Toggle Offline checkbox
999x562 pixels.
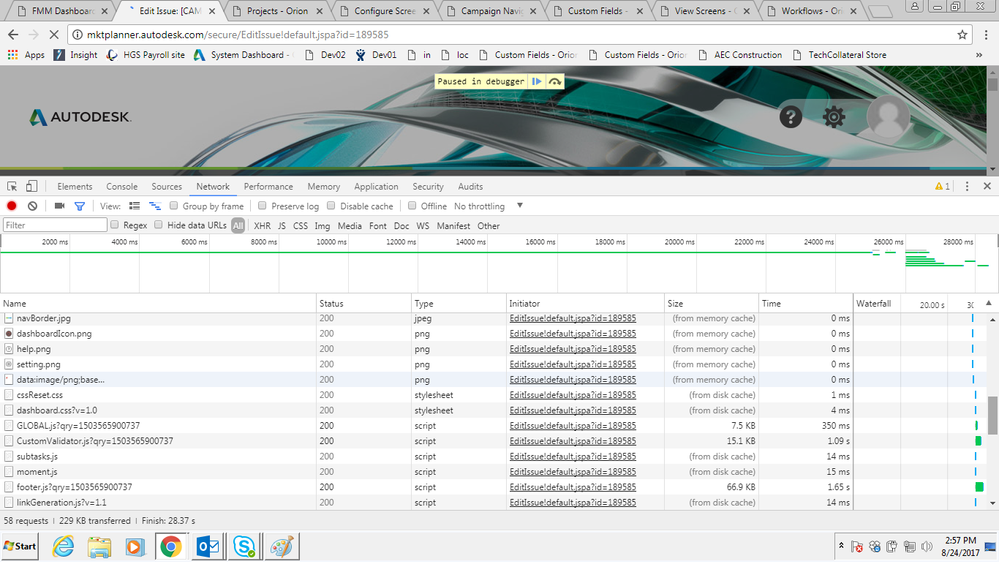point(412,206)
